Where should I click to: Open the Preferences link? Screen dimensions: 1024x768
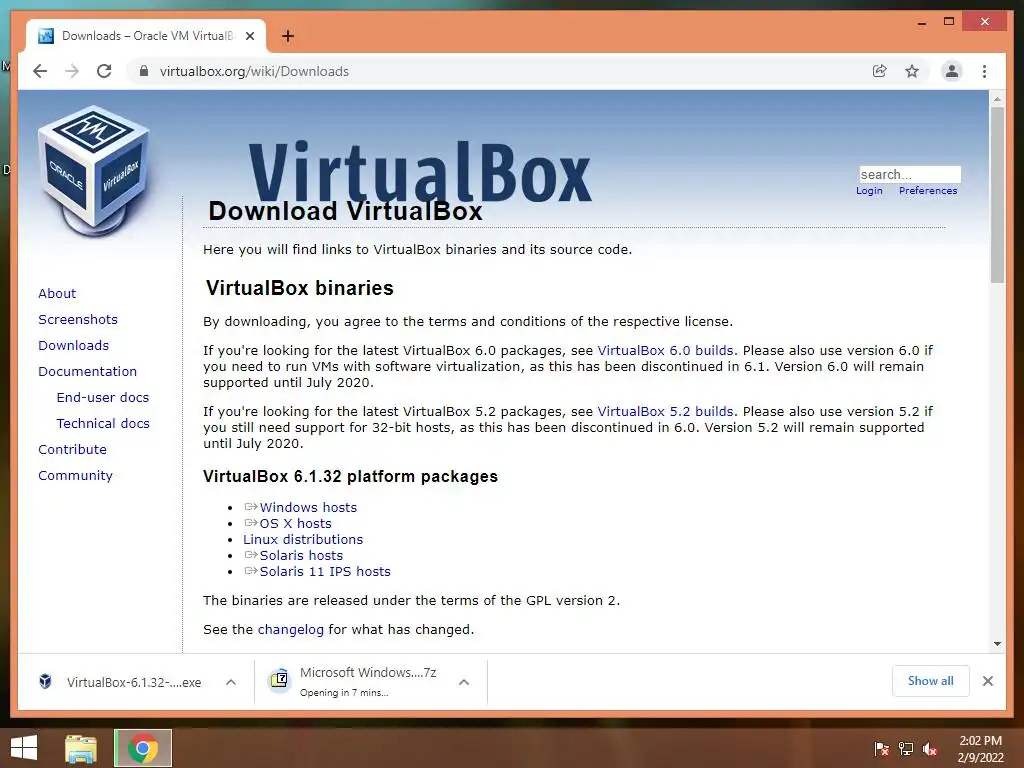coord(928,191)
